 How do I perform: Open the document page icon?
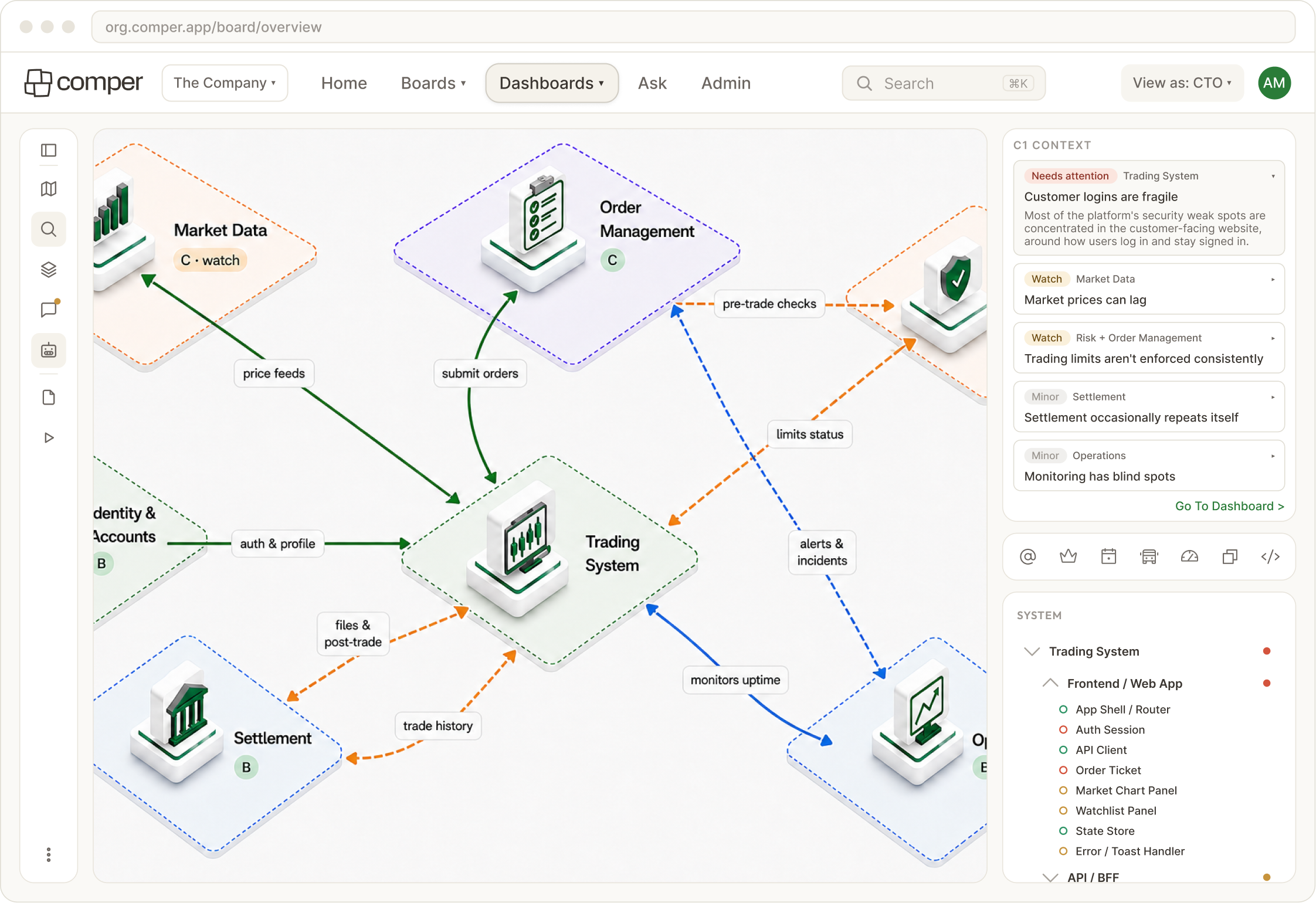[49, 398]
